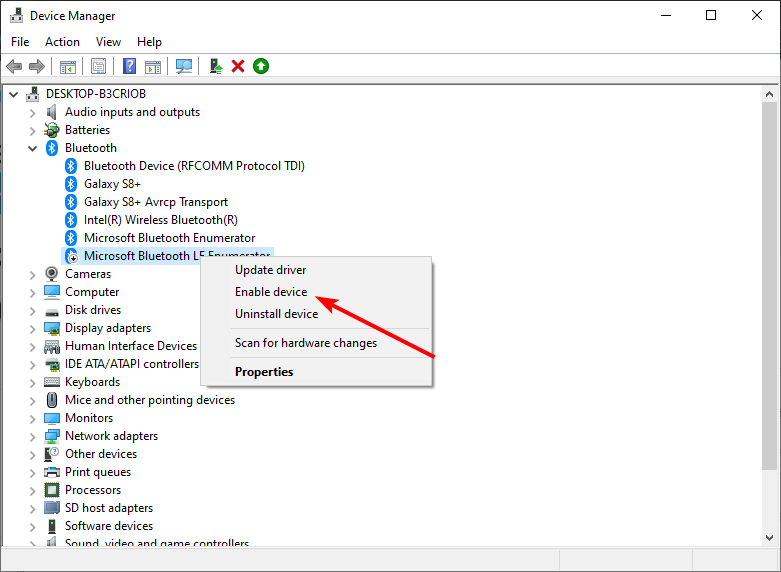Click the Galaxy S8+ Bluetooth icon
The image size is (781, 572).
(x=71, y=184)
